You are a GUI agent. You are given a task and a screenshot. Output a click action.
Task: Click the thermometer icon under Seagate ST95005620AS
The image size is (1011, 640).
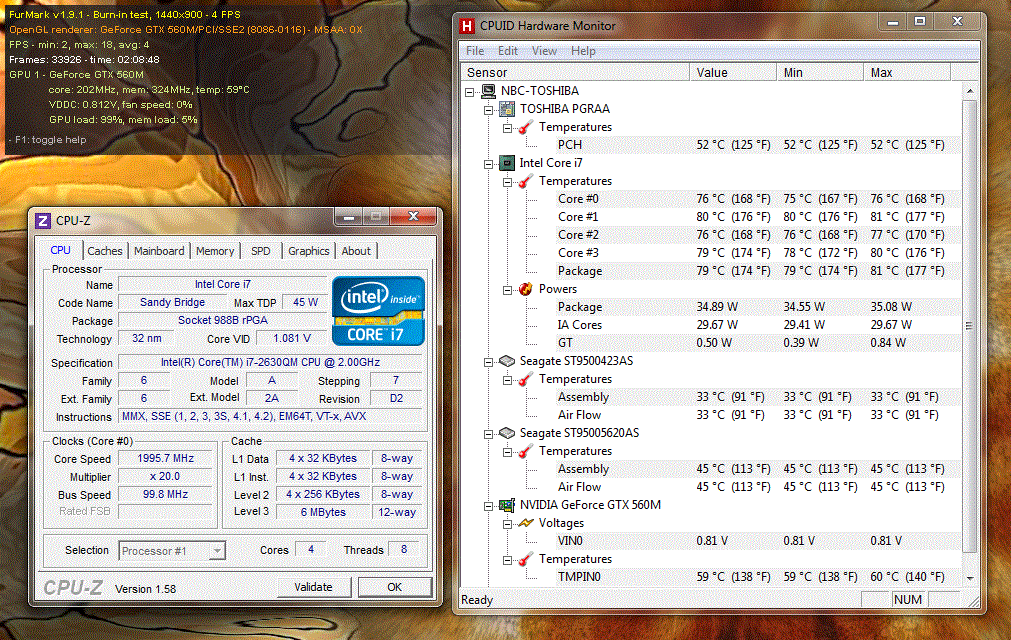(526, 451)
